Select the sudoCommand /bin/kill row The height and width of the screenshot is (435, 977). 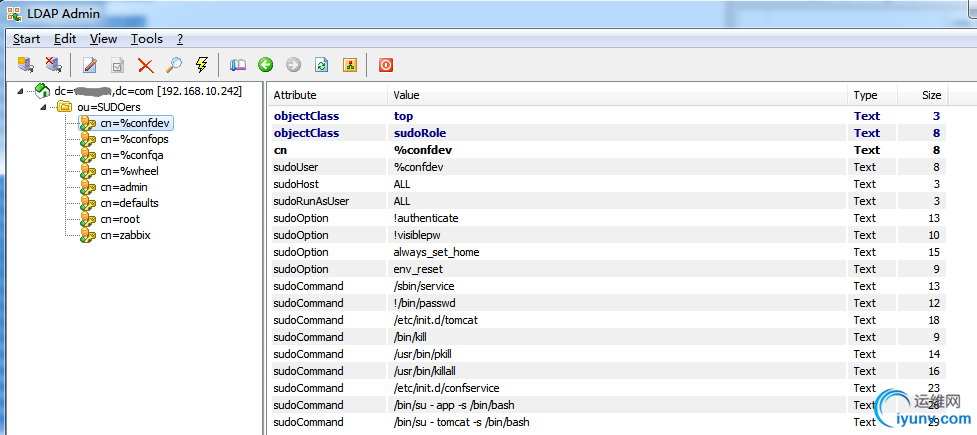[x=608, y=337]
